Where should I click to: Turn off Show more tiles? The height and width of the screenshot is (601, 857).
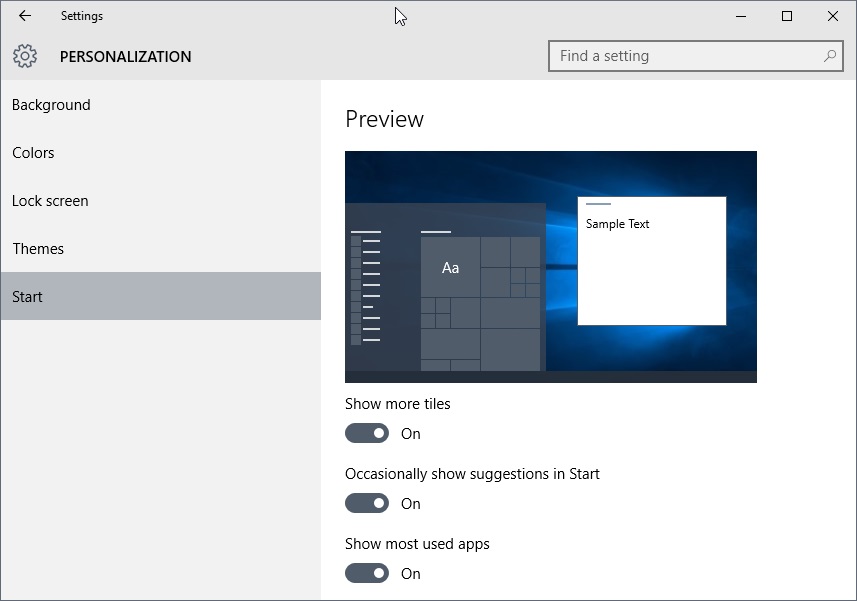pos(367,433)
